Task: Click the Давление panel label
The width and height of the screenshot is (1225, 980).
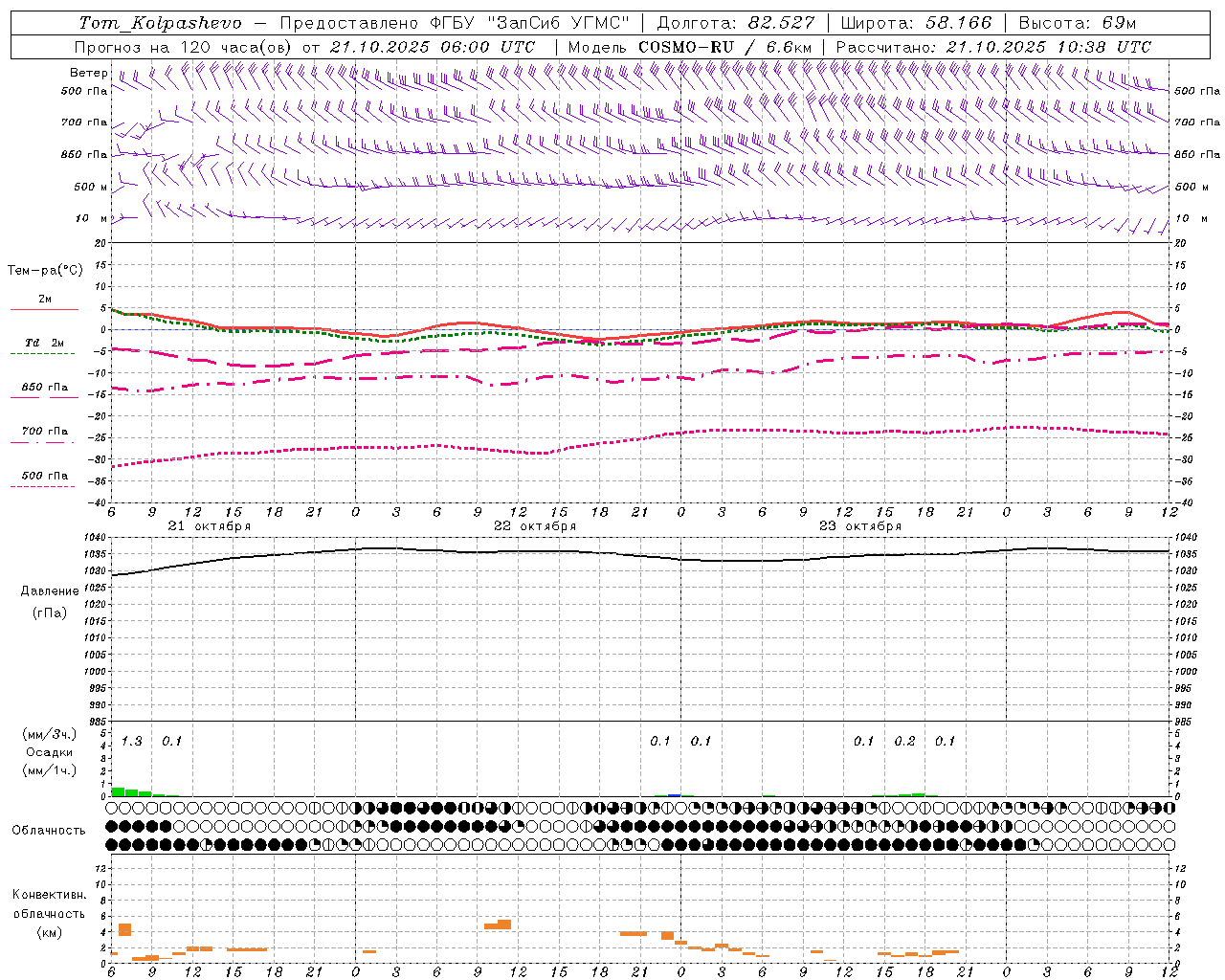Action: click(x=50, y=591)
